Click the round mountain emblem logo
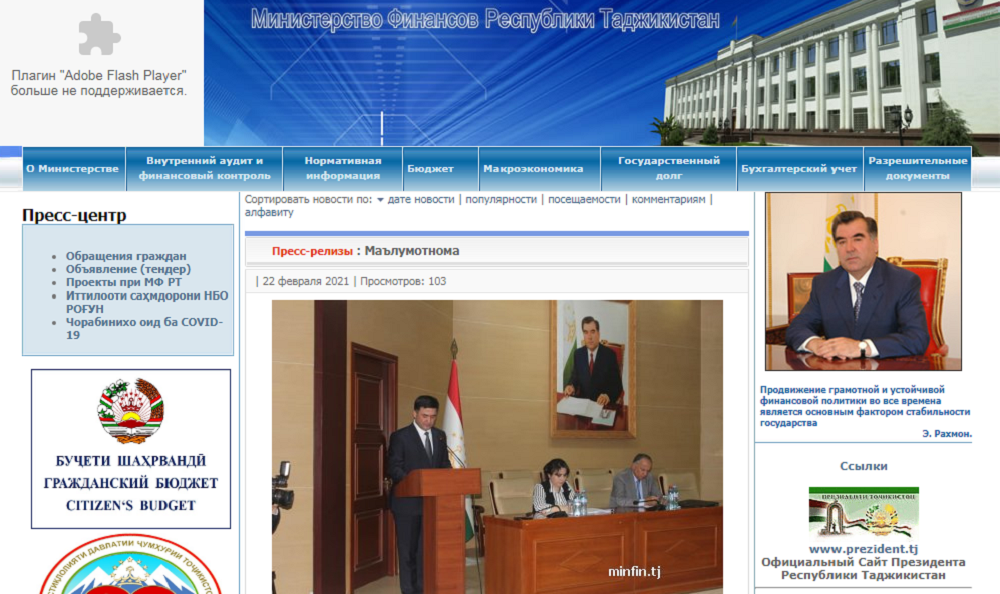 [x=131, y=566]
